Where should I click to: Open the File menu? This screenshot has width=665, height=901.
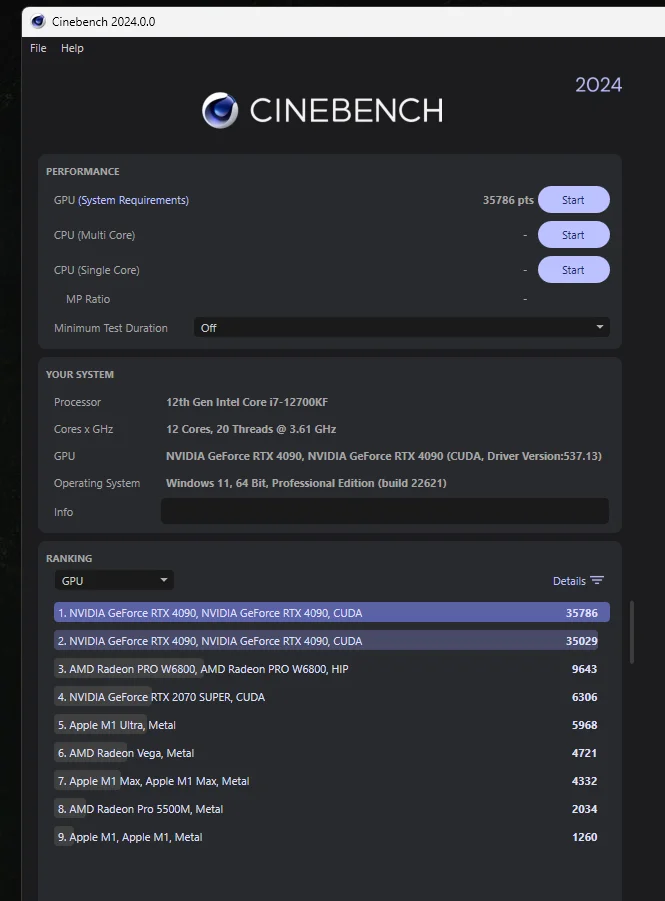(38, 48)
